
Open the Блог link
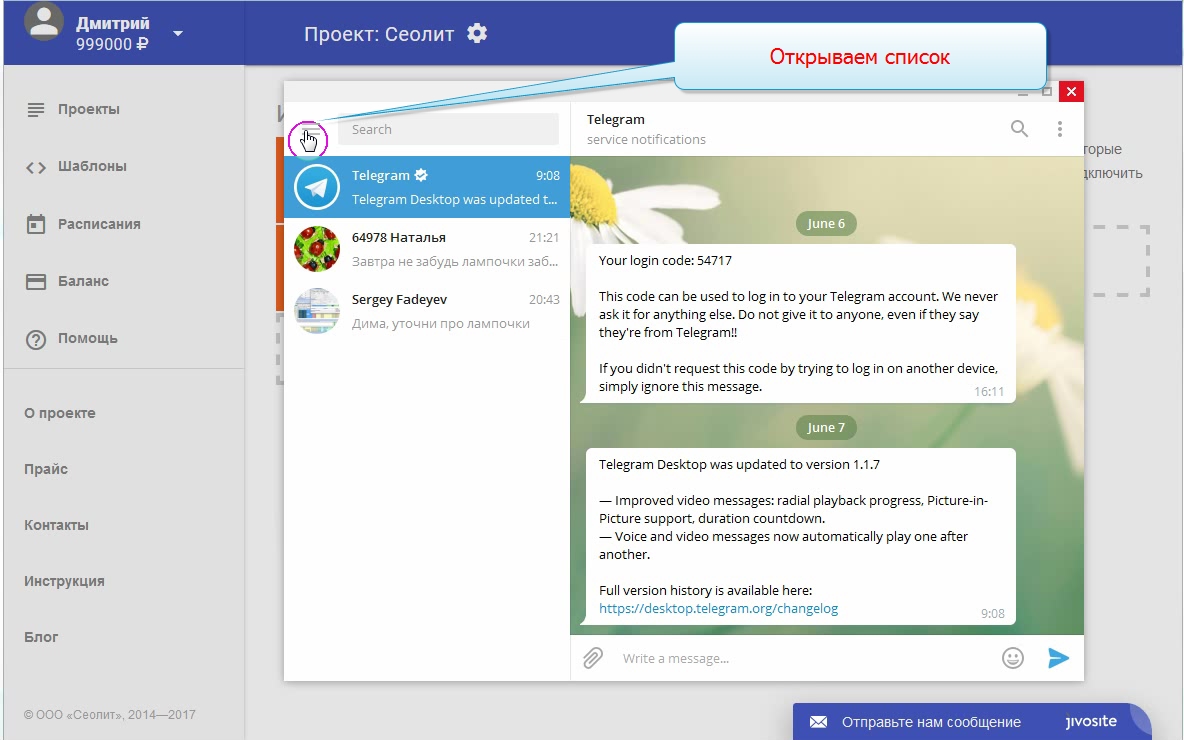(41, 637)
